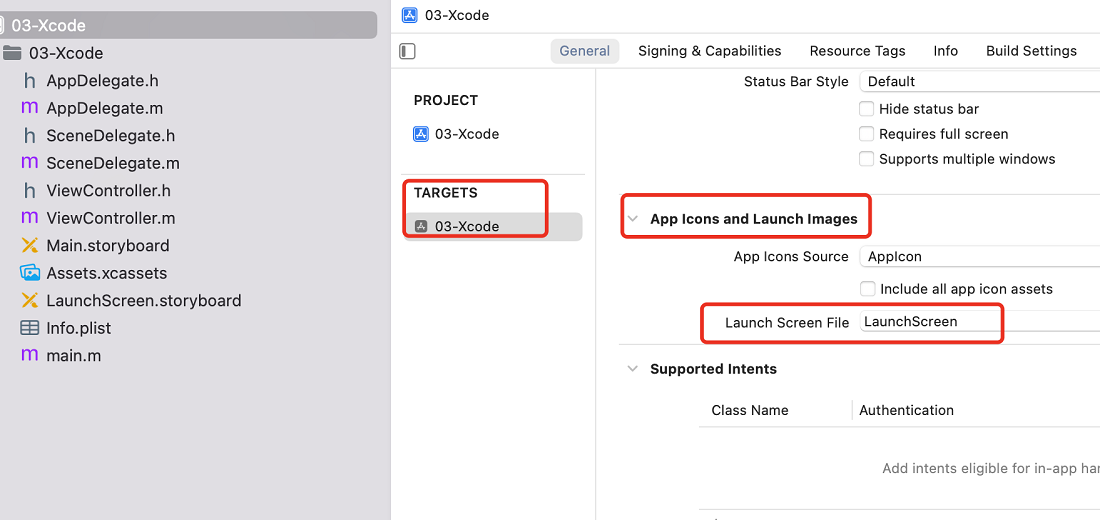Select the LaunchScreen.storyboard file icon
Viewport: 1100px width, 520px height.
click(29, 300)
